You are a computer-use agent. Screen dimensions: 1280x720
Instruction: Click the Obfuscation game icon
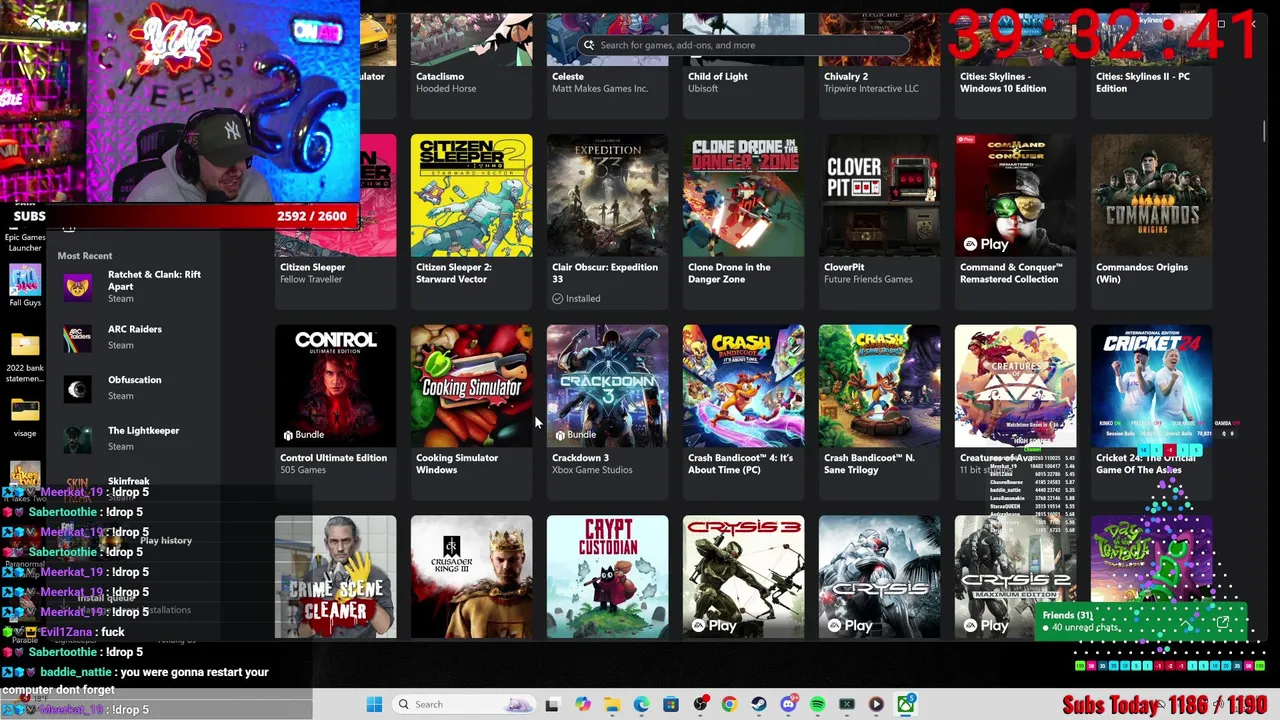click(77, 389)
